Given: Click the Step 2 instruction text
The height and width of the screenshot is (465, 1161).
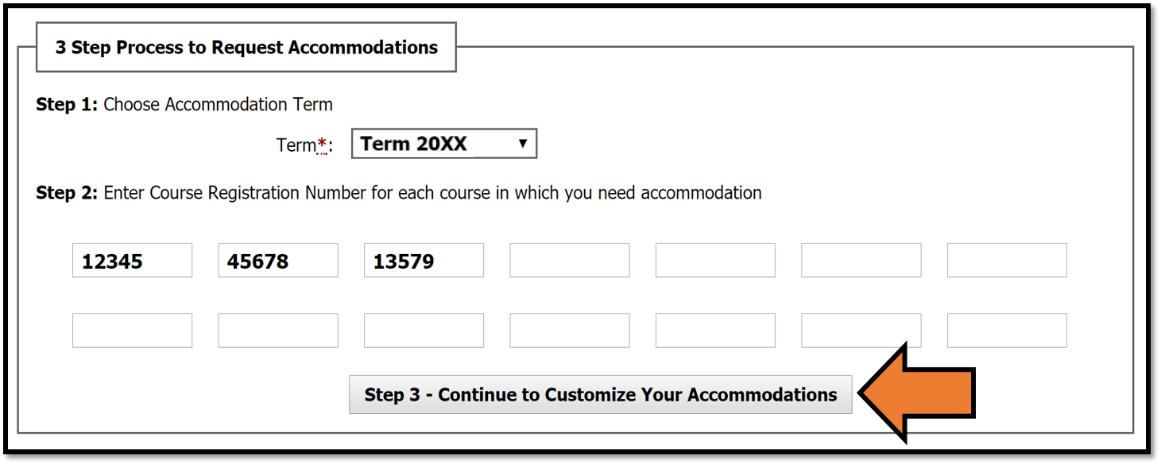Looking at the screenshot, I should (x=399, y=193).
